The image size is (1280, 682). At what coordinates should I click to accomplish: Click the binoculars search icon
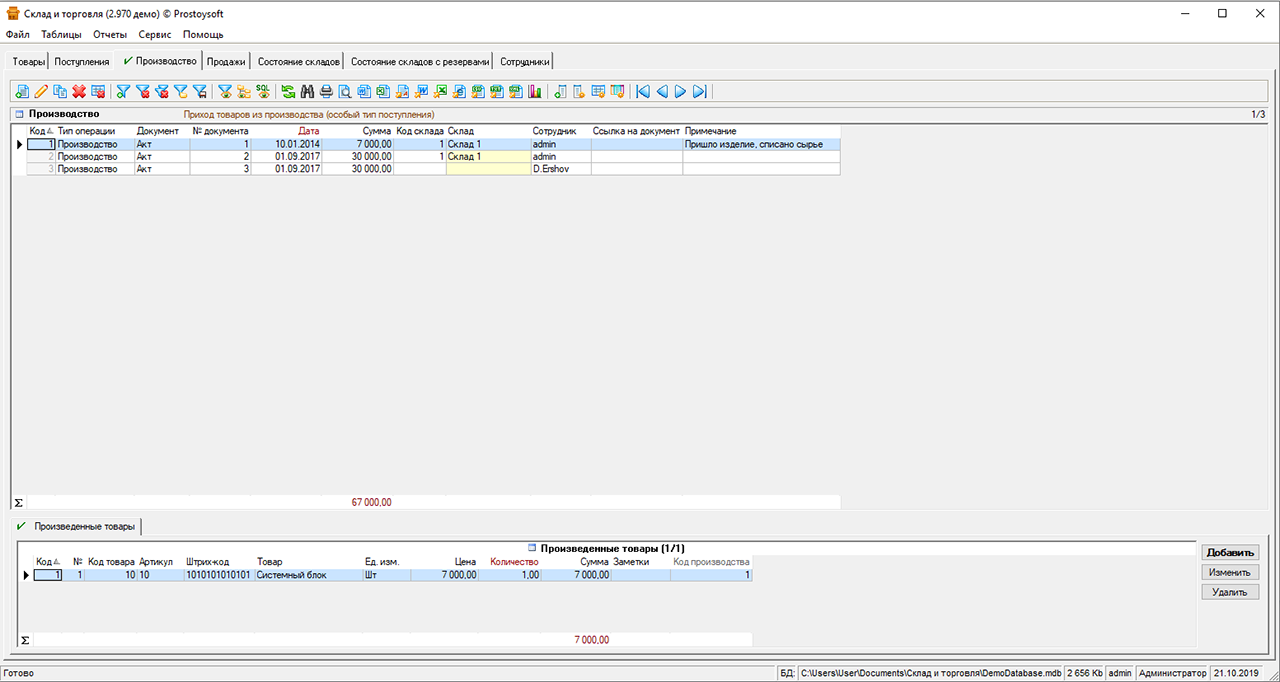(308, 92)
